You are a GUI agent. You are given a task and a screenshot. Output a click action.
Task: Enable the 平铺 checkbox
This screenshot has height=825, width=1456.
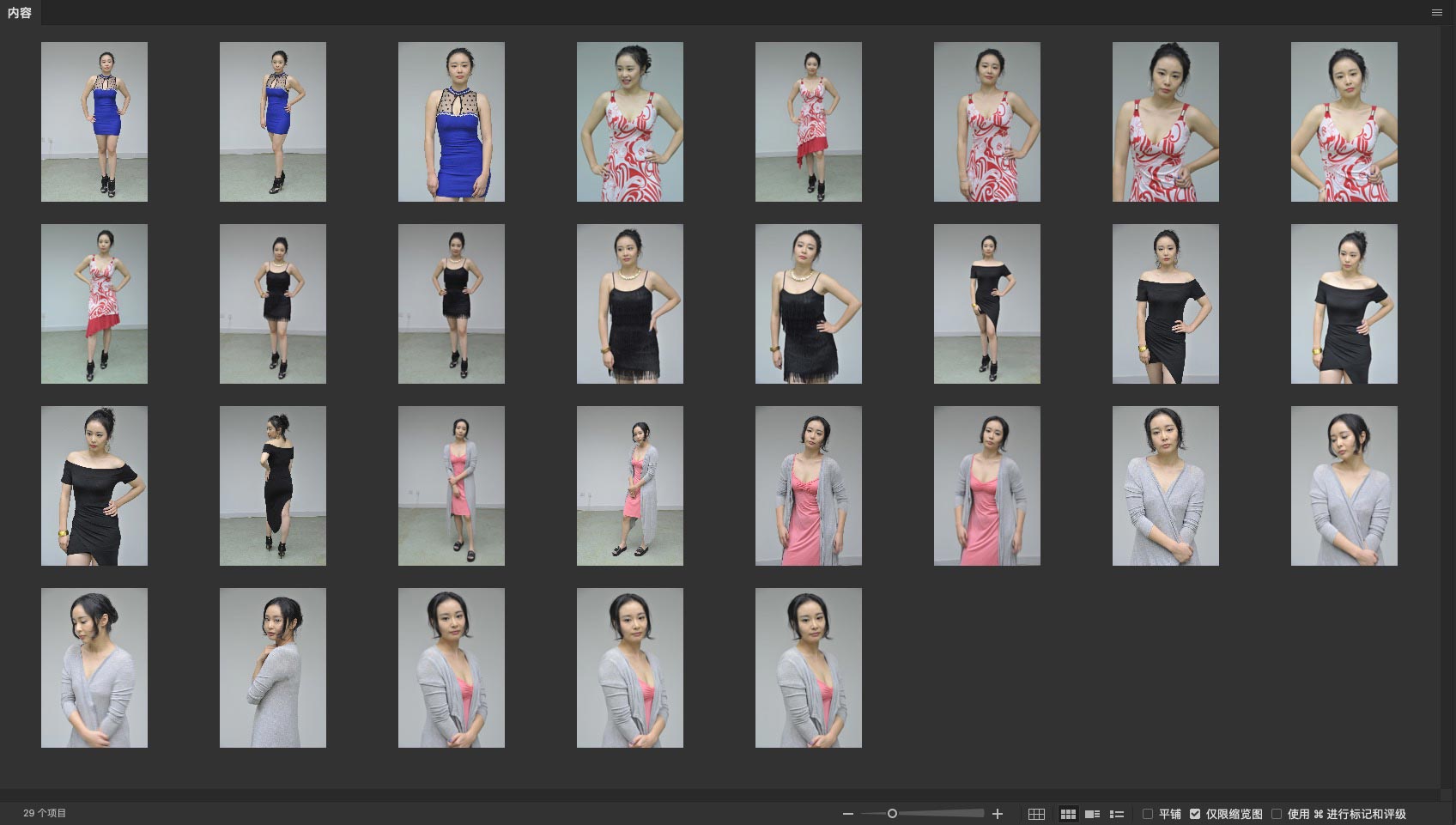pos(1148,814)
